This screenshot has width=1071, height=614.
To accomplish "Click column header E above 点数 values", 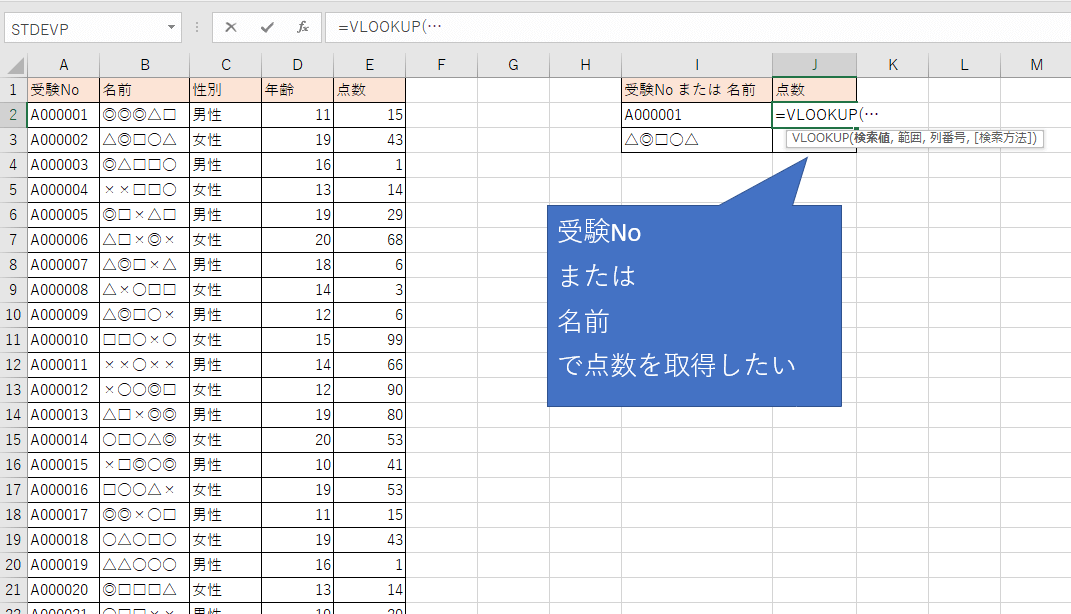I will 368,63.
